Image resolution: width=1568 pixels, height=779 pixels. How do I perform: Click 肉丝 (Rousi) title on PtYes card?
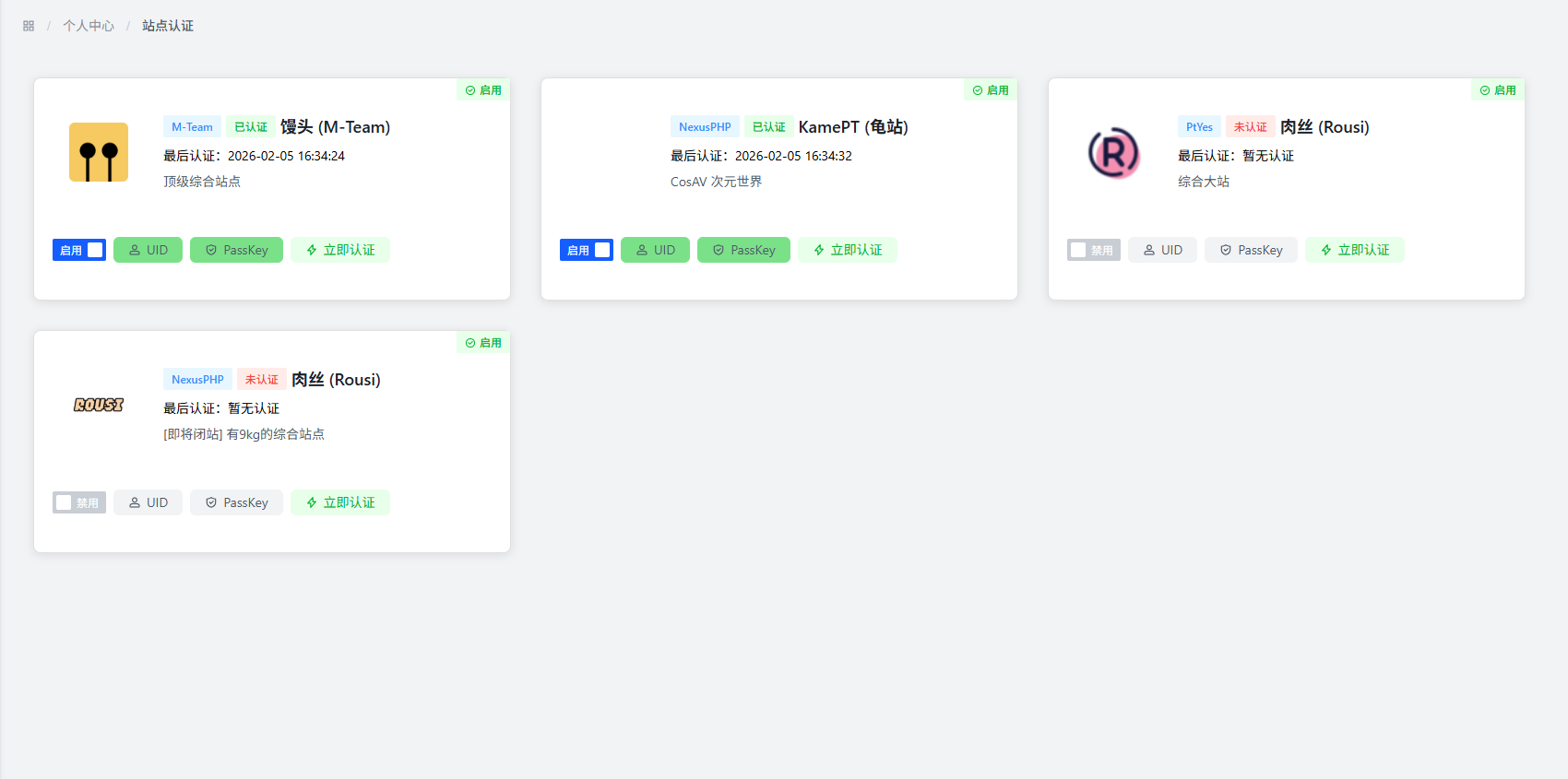tap(1324, 127)
